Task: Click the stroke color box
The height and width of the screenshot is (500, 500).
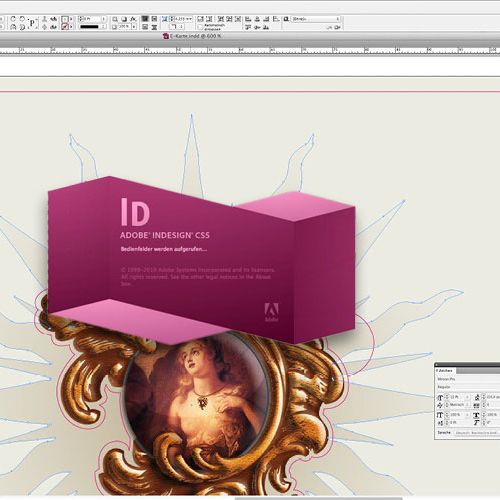Action: [x=65, y=27]
